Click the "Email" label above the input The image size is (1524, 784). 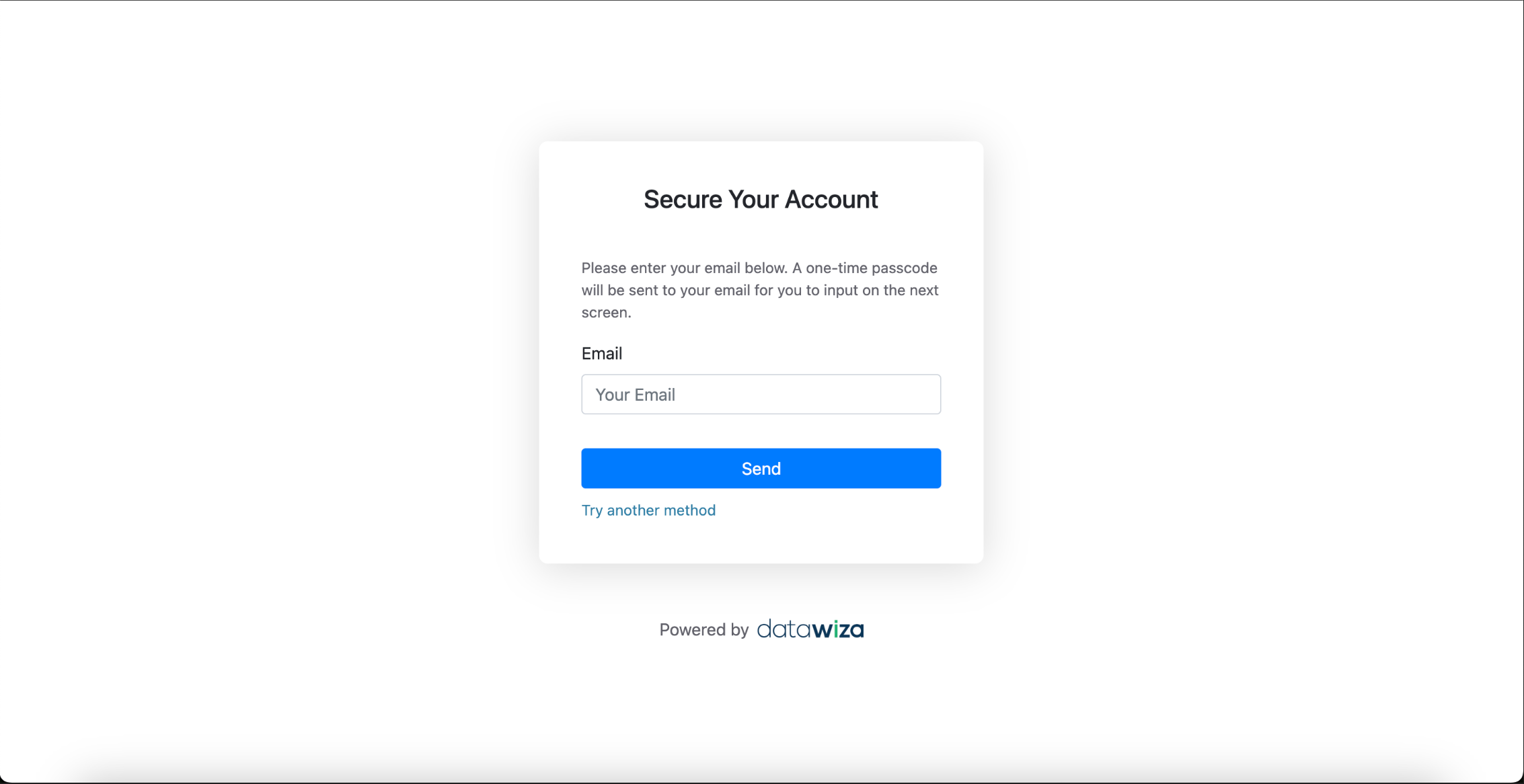tap(601, 354)
